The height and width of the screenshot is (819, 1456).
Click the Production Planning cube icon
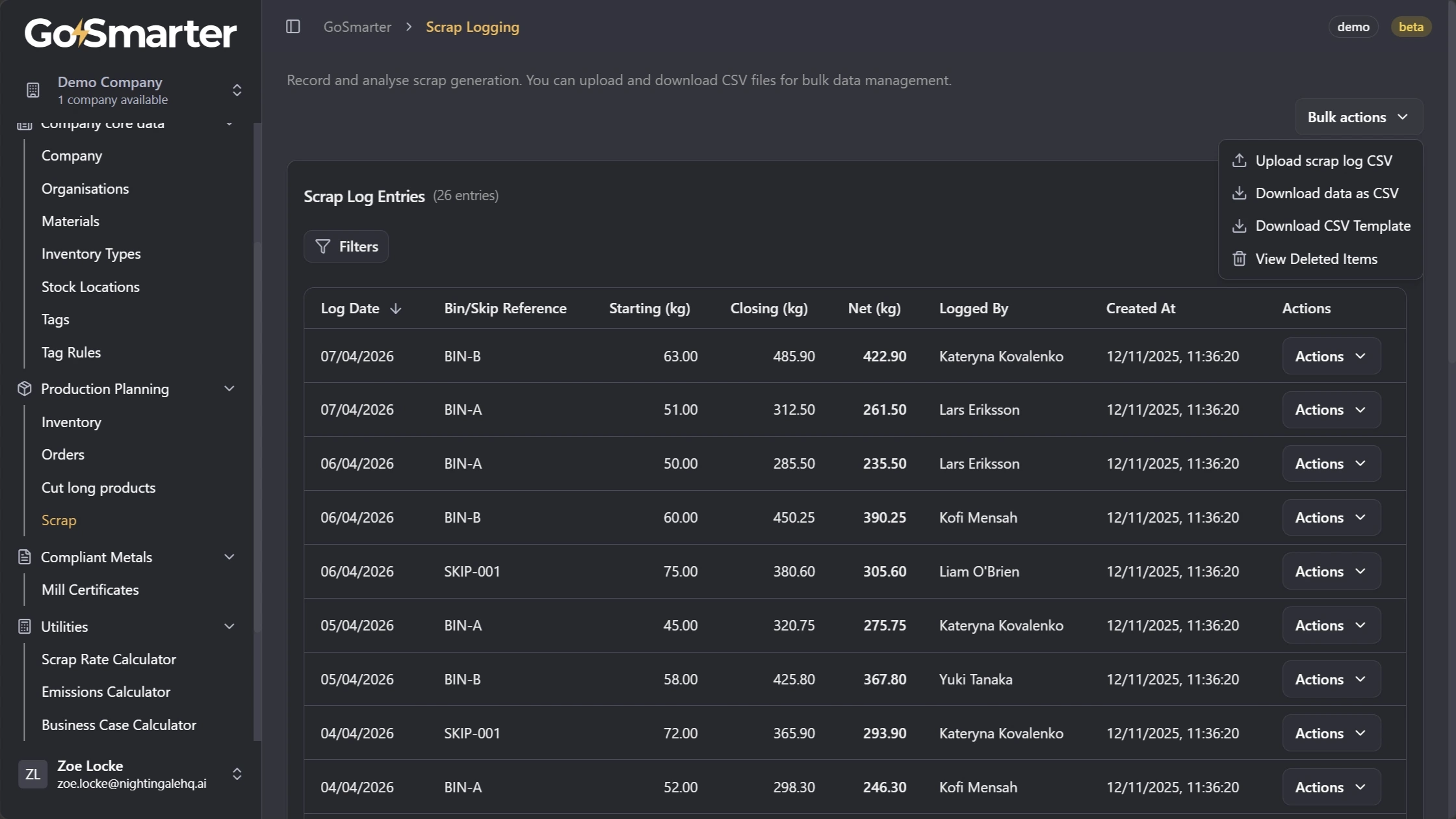click(x=24, y=388)
